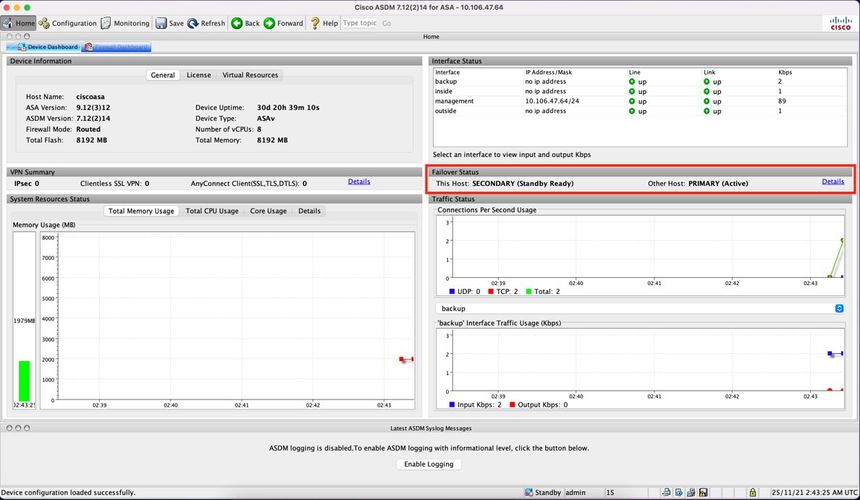The width and height of the screenshot is (860, 500).
Task: Click the lock icon in status bar
Action: point(753,492)
